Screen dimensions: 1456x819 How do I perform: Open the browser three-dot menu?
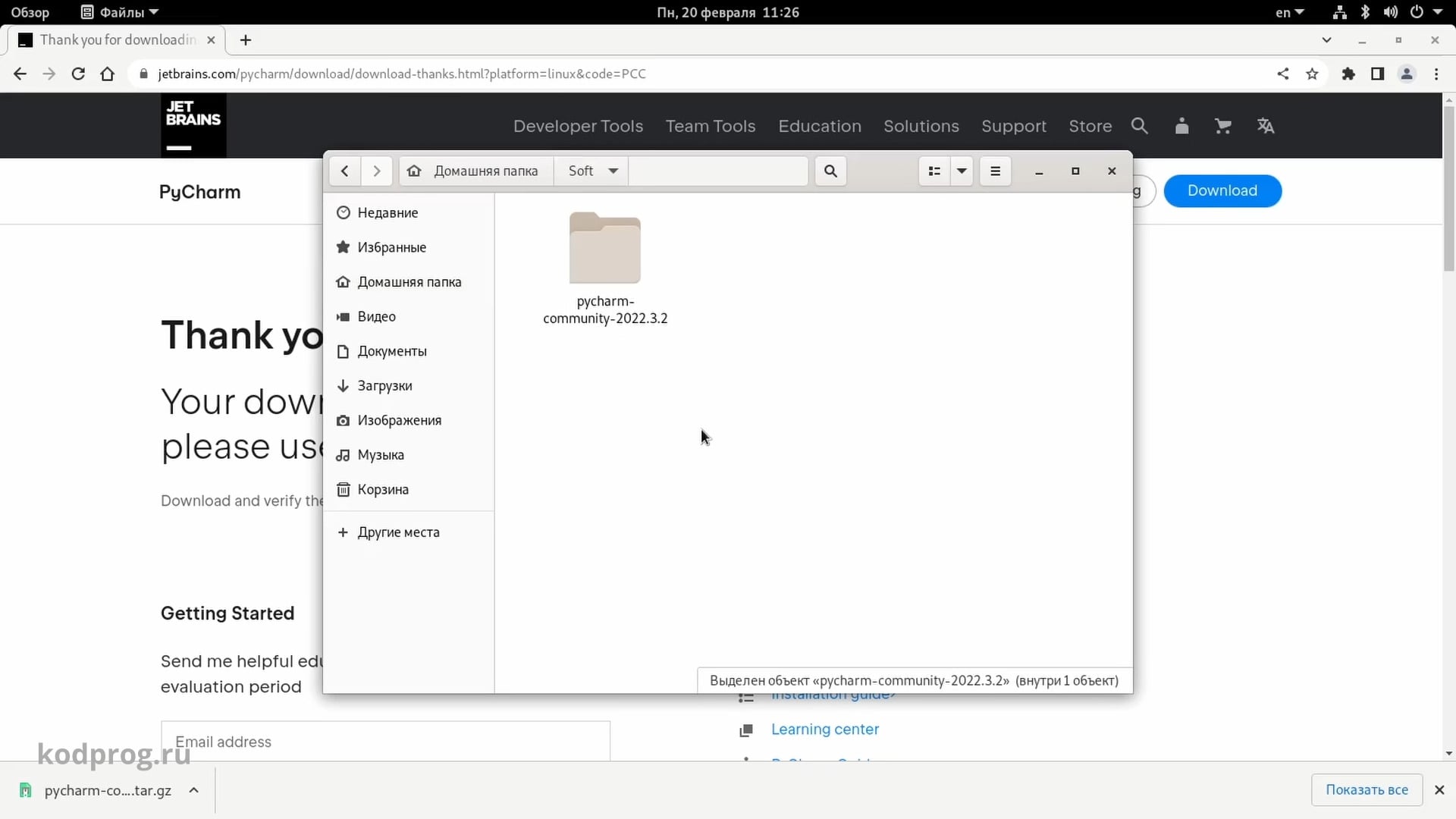tap(1436, 74)
